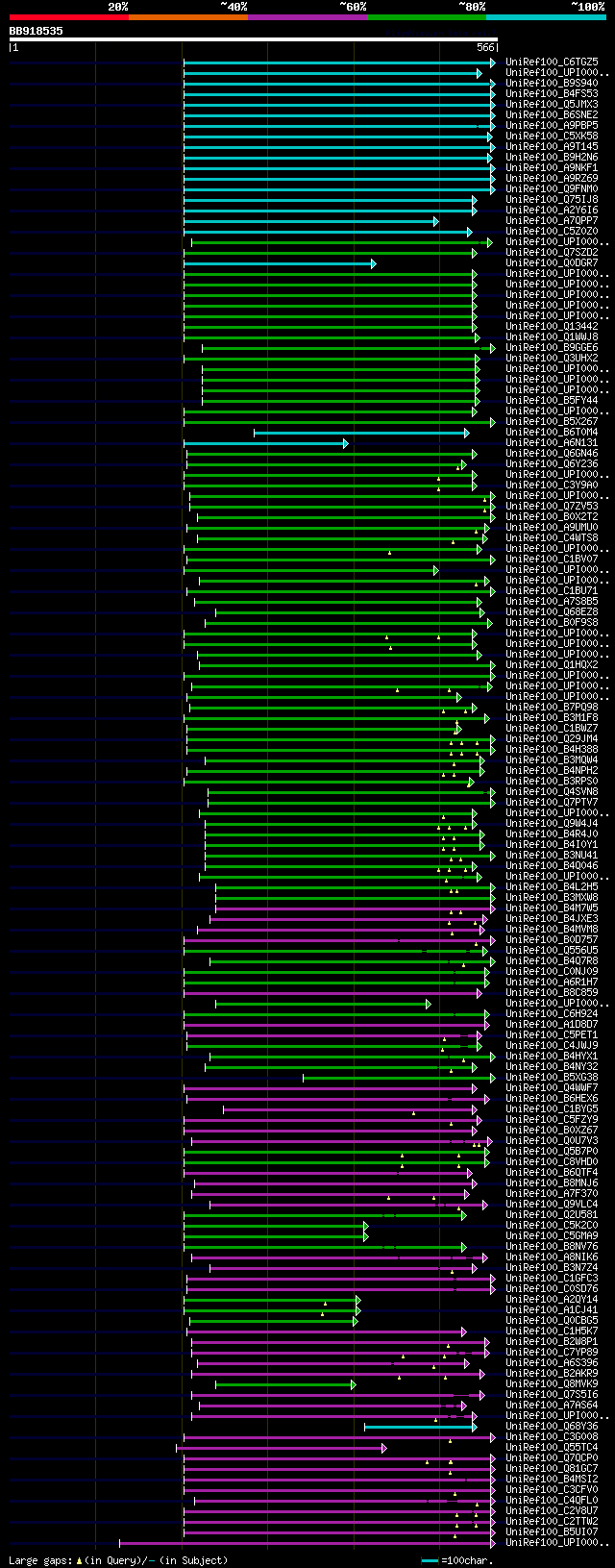
Task: Select the UniRef100_C1BV07 label
Action: pos(552,559)
